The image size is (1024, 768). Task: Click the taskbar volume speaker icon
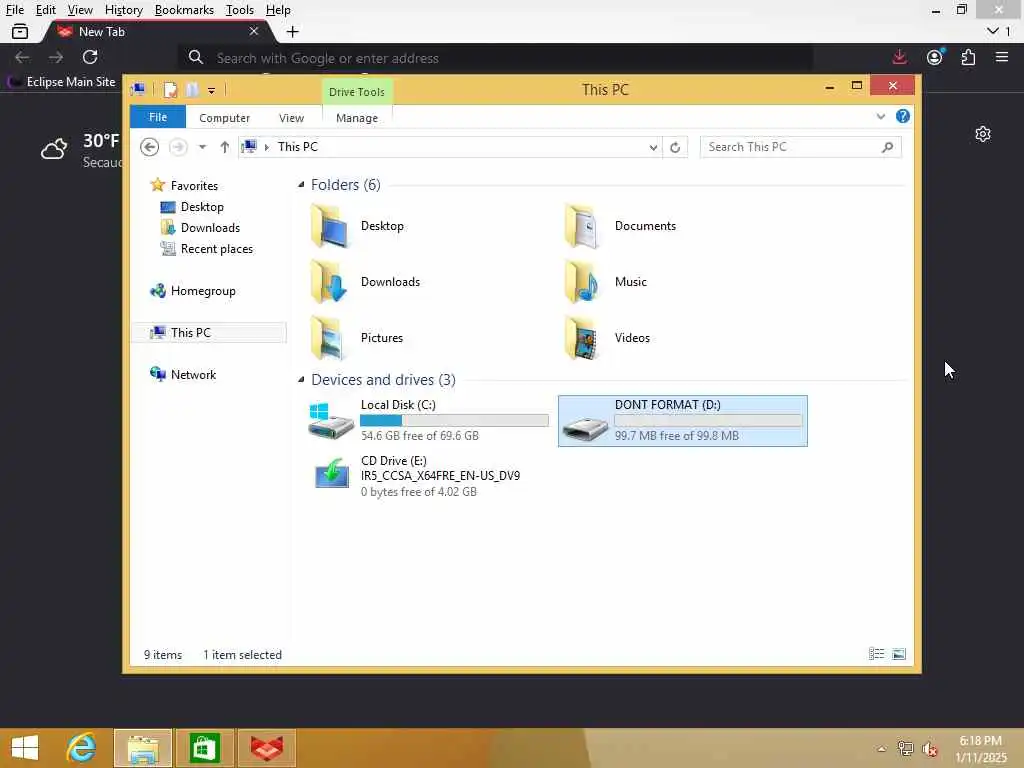pos(930,749)
